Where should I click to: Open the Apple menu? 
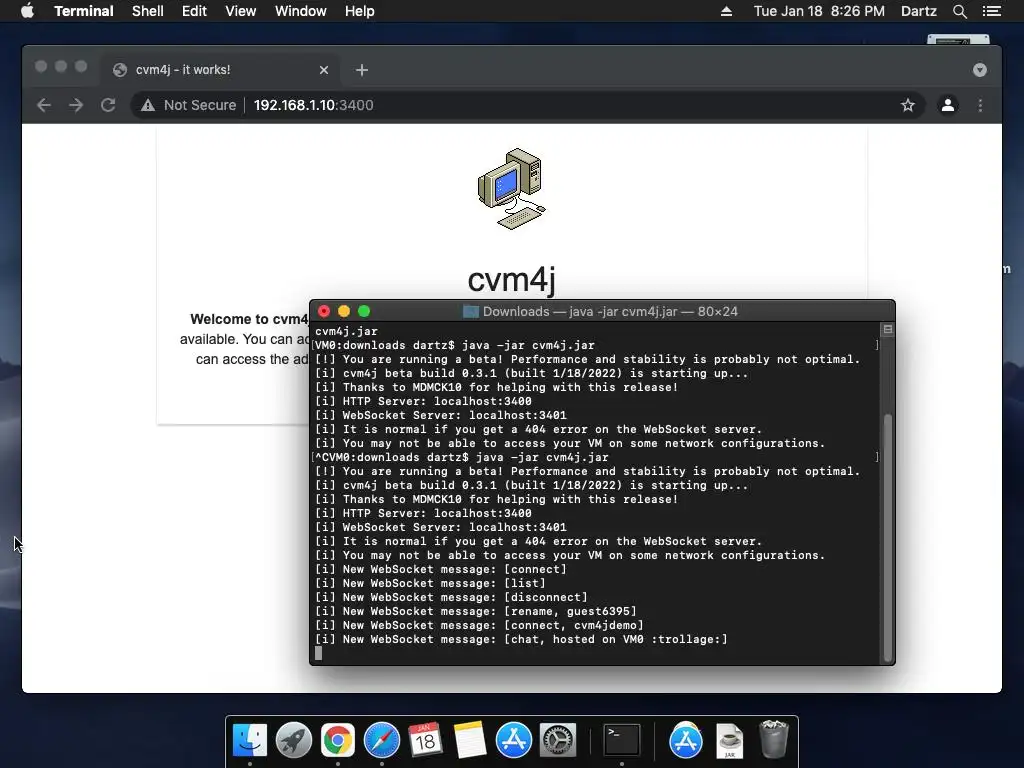click(27, 11)
